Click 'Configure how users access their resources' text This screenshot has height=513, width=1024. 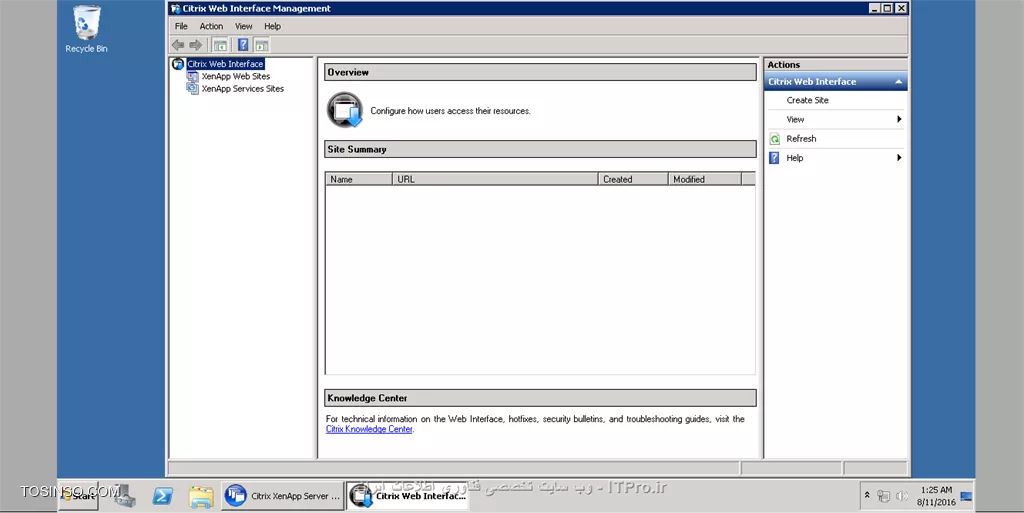tap(451, 111)
